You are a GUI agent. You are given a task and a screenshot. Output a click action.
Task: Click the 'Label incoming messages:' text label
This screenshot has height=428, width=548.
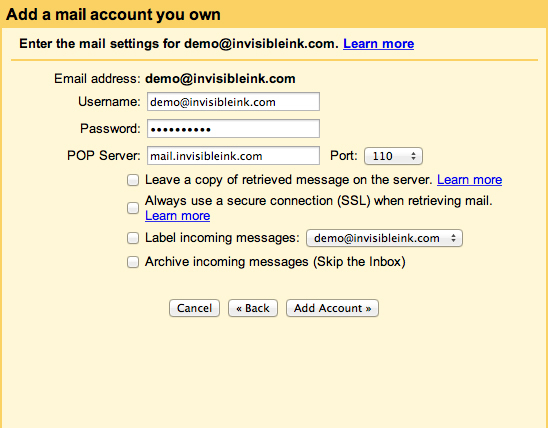[x=222, y=238]
